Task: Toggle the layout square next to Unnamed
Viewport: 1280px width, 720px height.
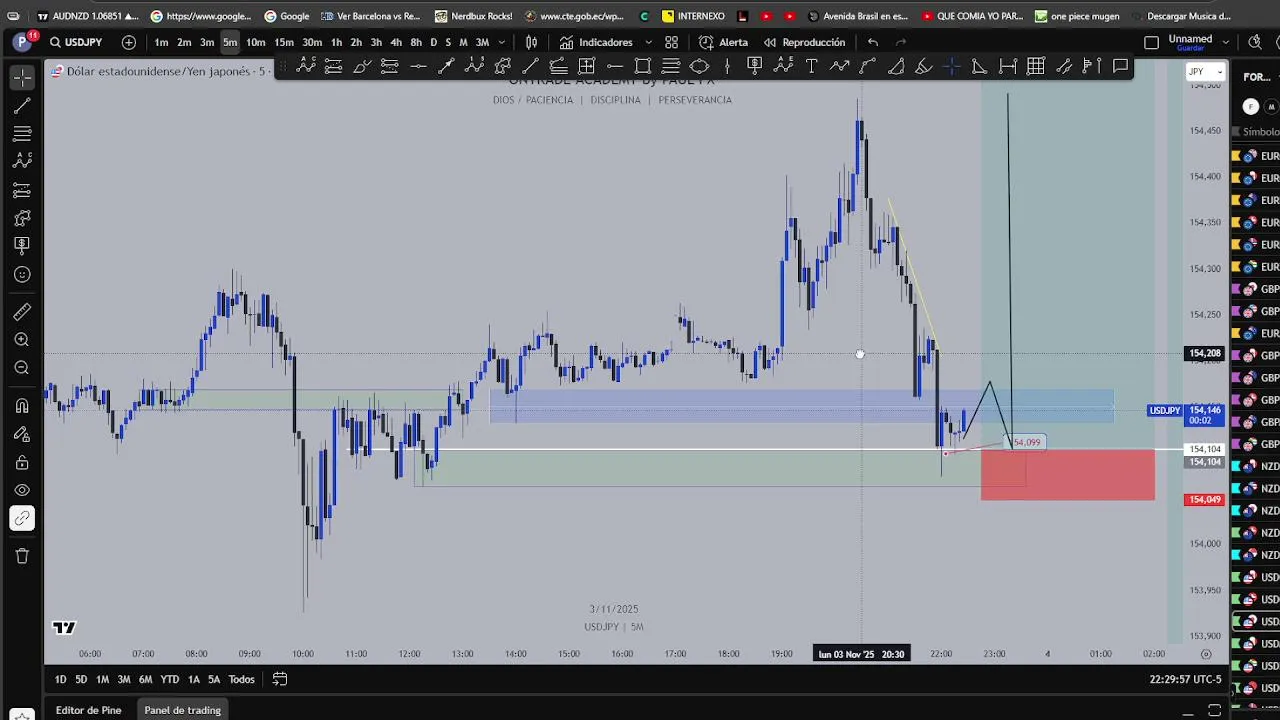Action: [1151, 42]
